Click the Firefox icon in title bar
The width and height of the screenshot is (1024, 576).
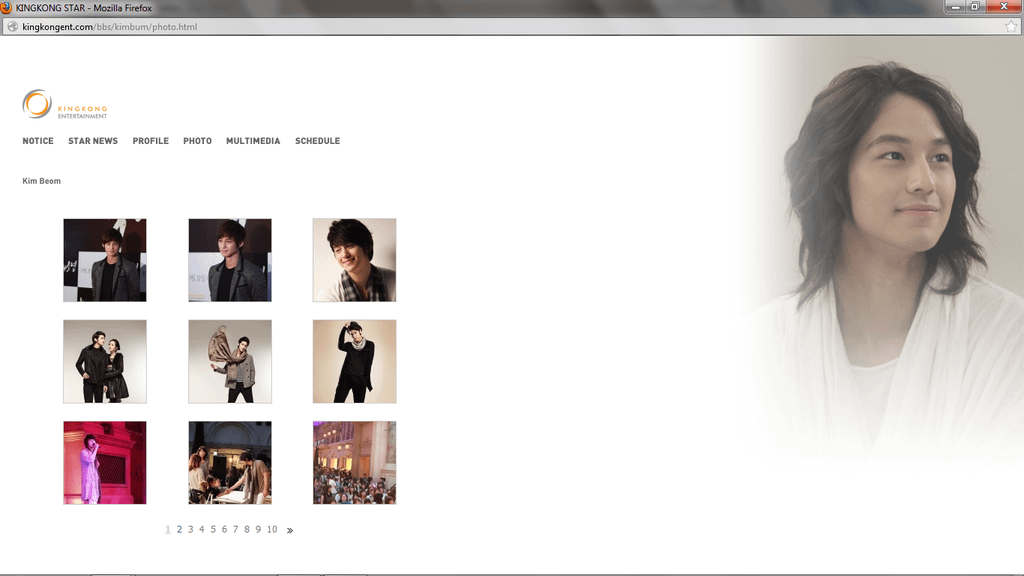(7, 8)
